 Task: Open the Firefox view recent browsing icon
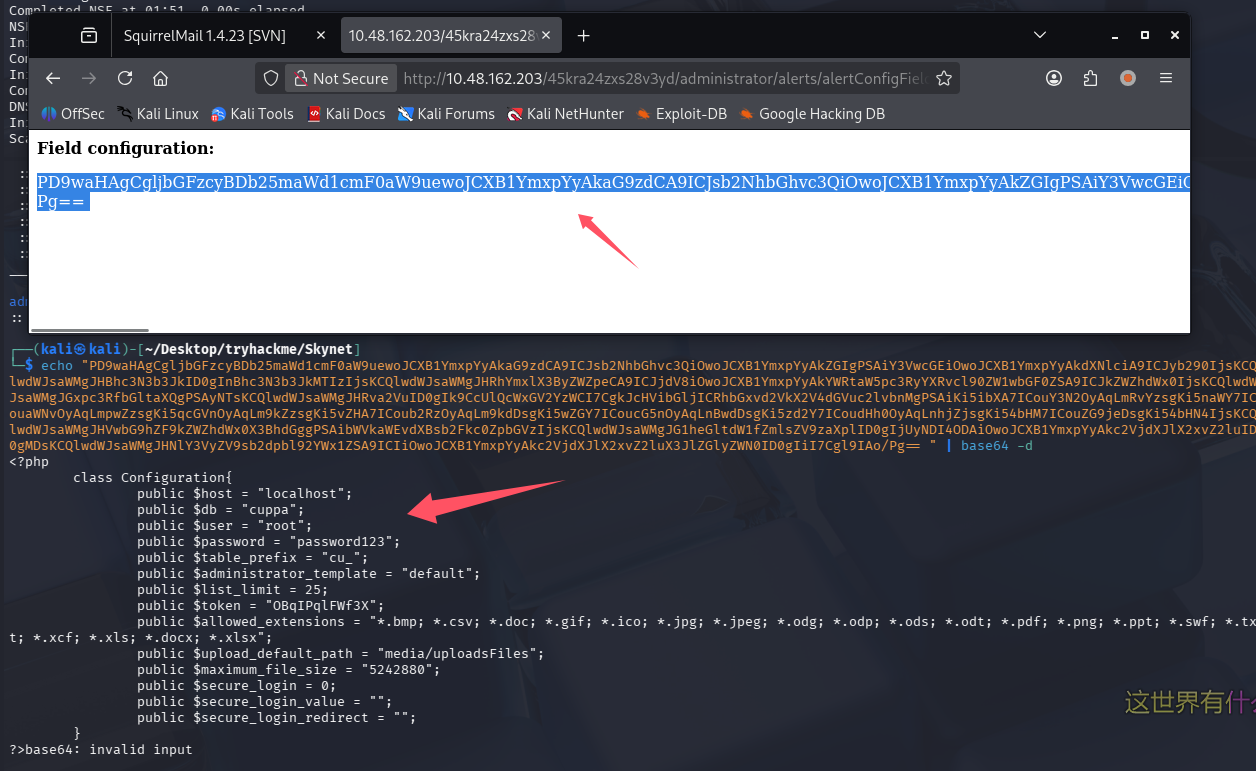(x=89, y=35)
